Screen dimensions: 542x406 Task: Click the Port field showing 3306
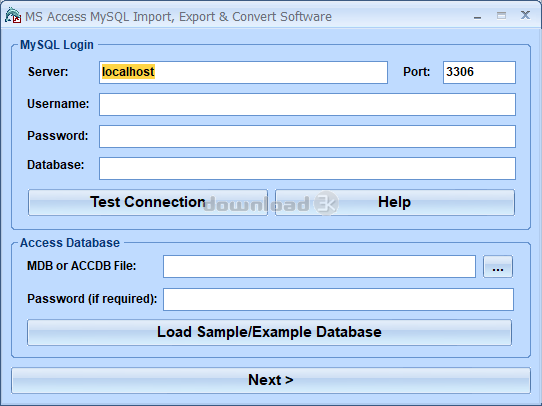479,72
